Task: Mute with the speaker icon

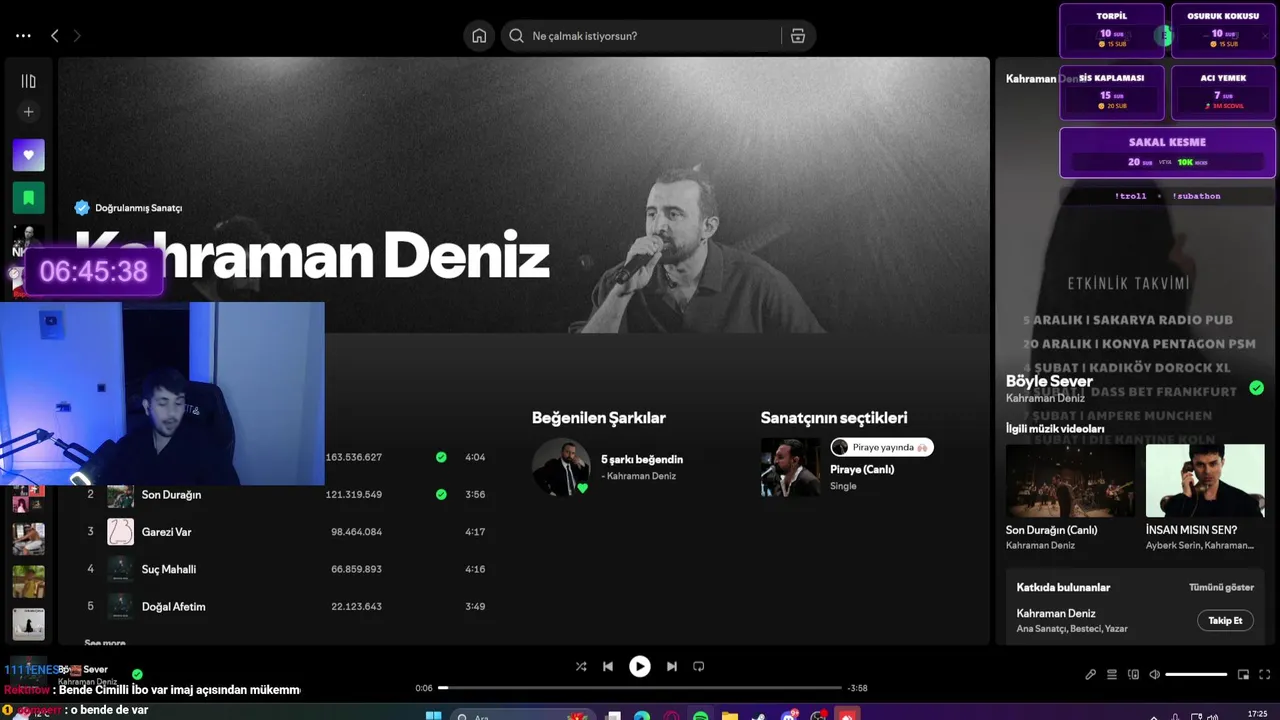Action: [1155, 675]
